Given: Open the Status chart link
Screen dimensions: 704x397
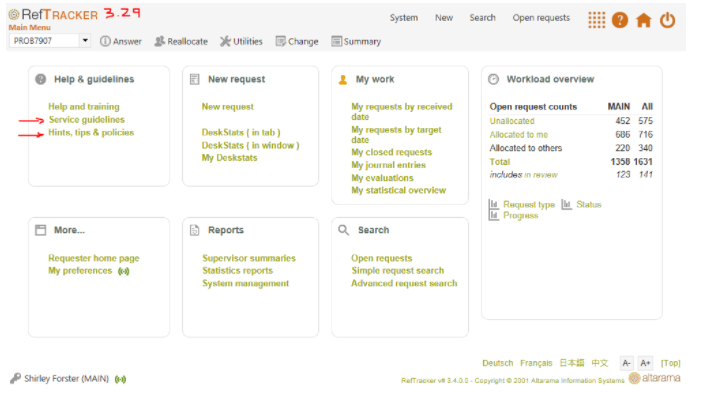Looking at the screenshot, I should coord(589,204).
